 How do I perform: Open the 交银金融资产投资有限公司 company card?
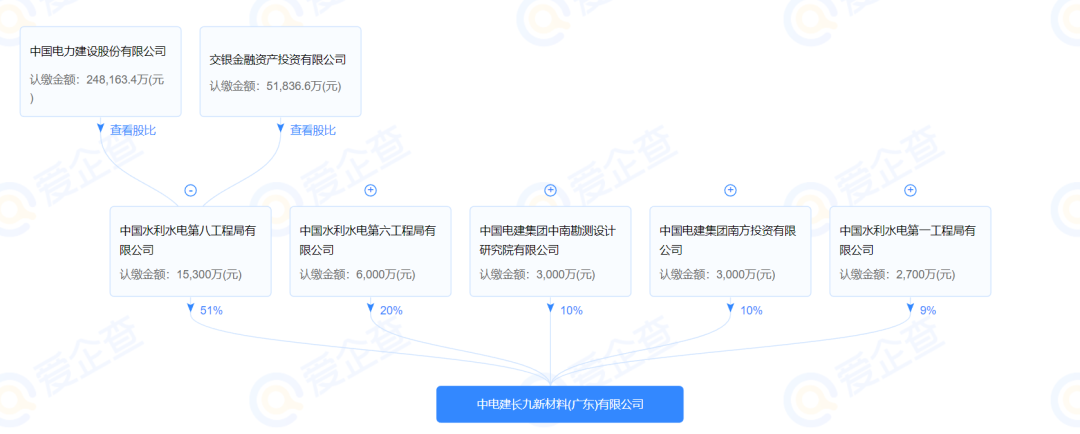[280, 71]
